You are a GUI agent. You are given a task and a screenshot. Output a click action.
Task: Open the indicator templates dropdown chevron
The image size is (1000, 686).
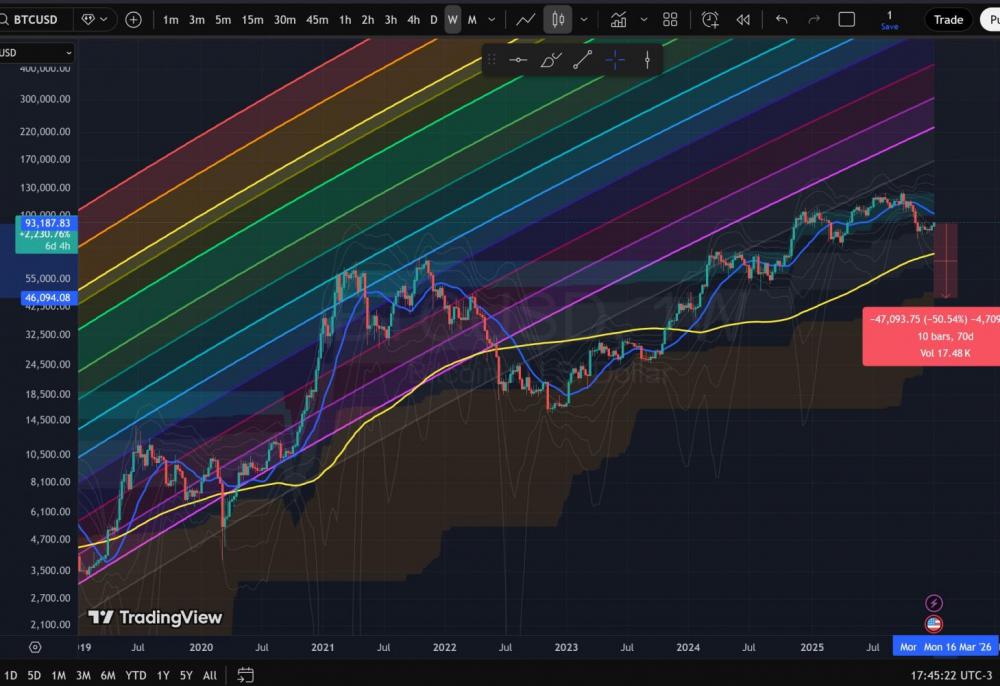click(643, 19)
